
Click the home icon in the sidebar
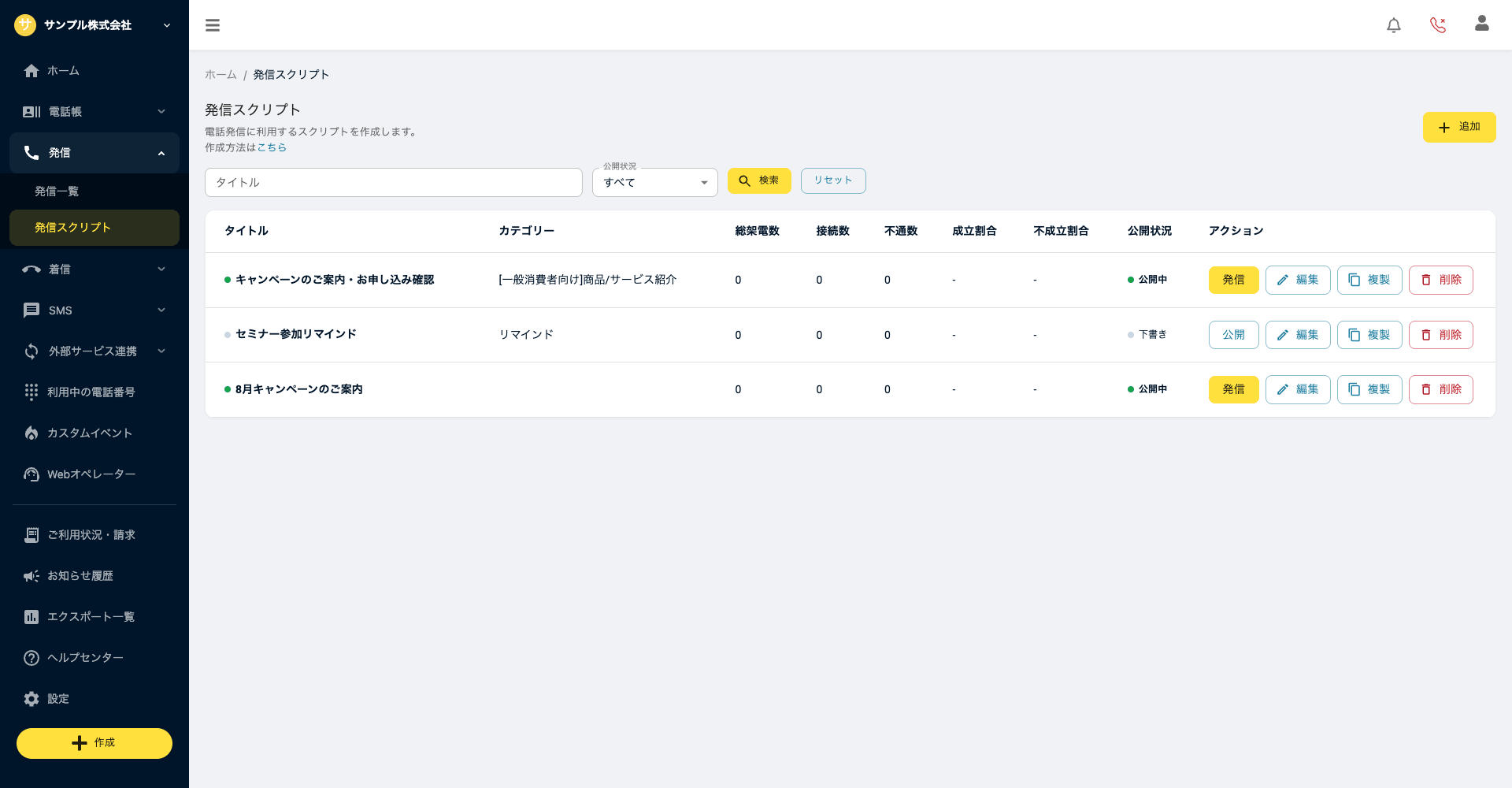point(31,71)
